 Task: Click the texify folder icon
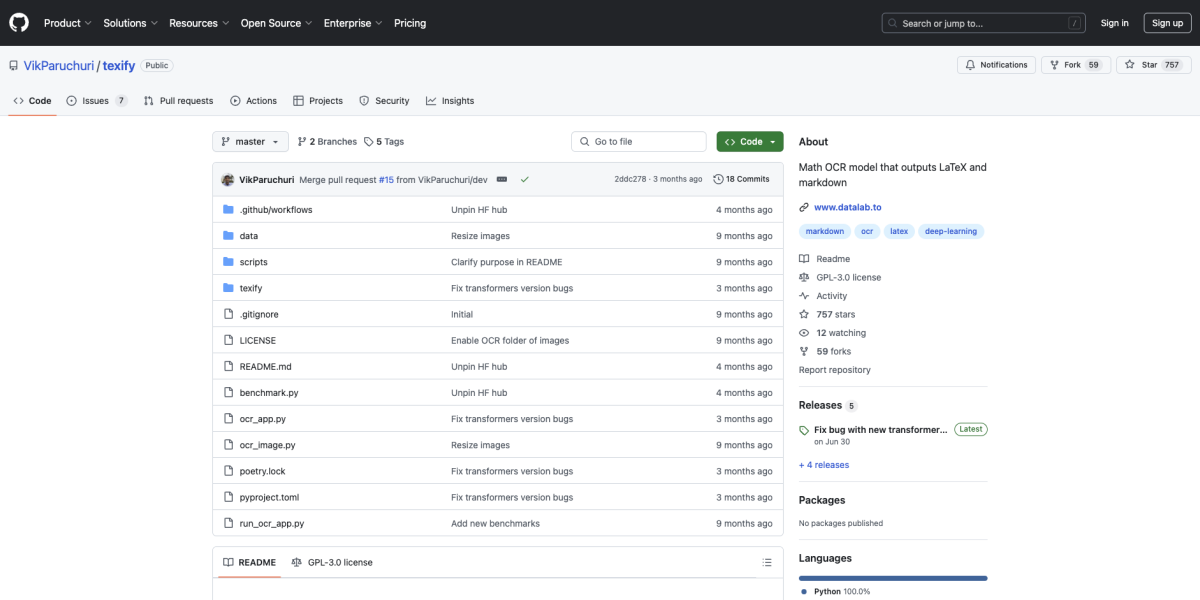(228, 288)
